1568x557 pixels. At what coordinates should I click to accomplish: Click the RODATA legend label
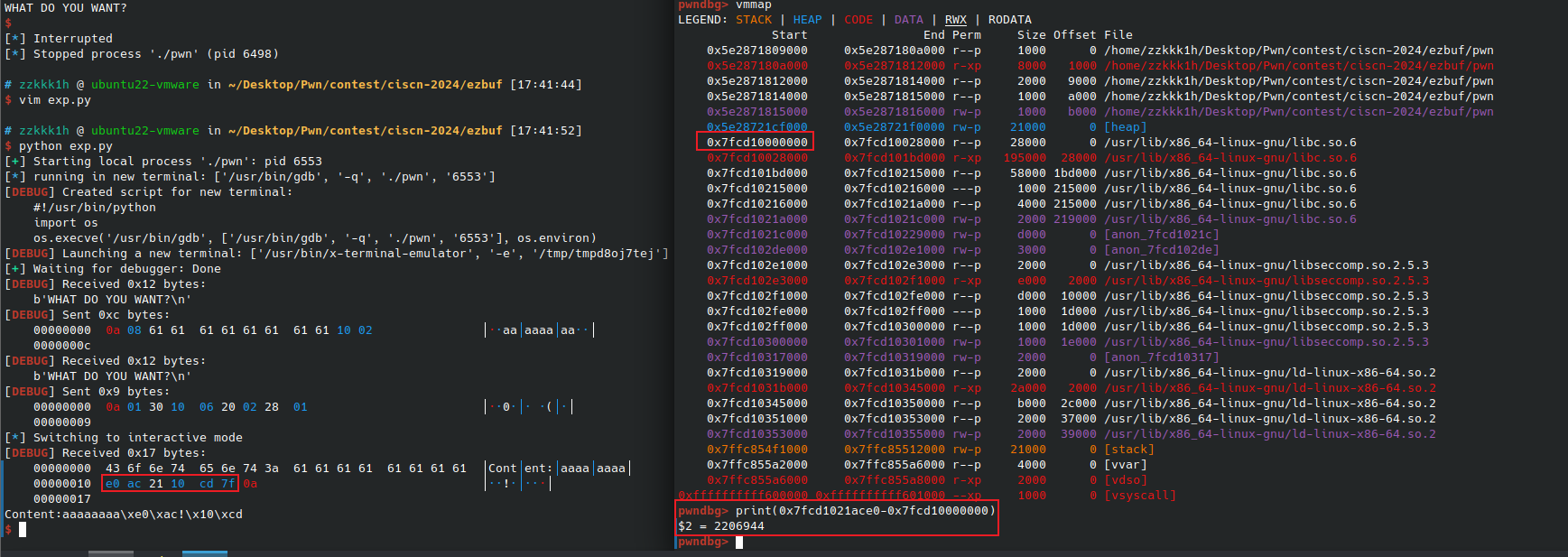(x=1009, y=20)
